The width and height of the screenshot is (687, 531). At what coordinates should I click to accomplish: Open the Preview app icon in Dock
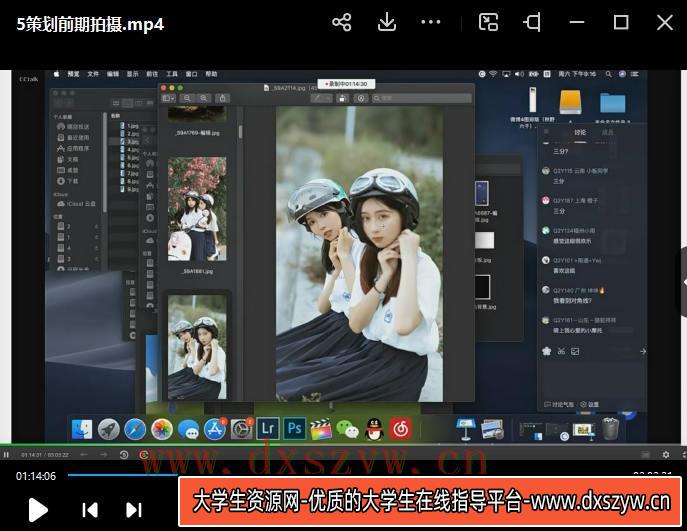coord(492,429)
